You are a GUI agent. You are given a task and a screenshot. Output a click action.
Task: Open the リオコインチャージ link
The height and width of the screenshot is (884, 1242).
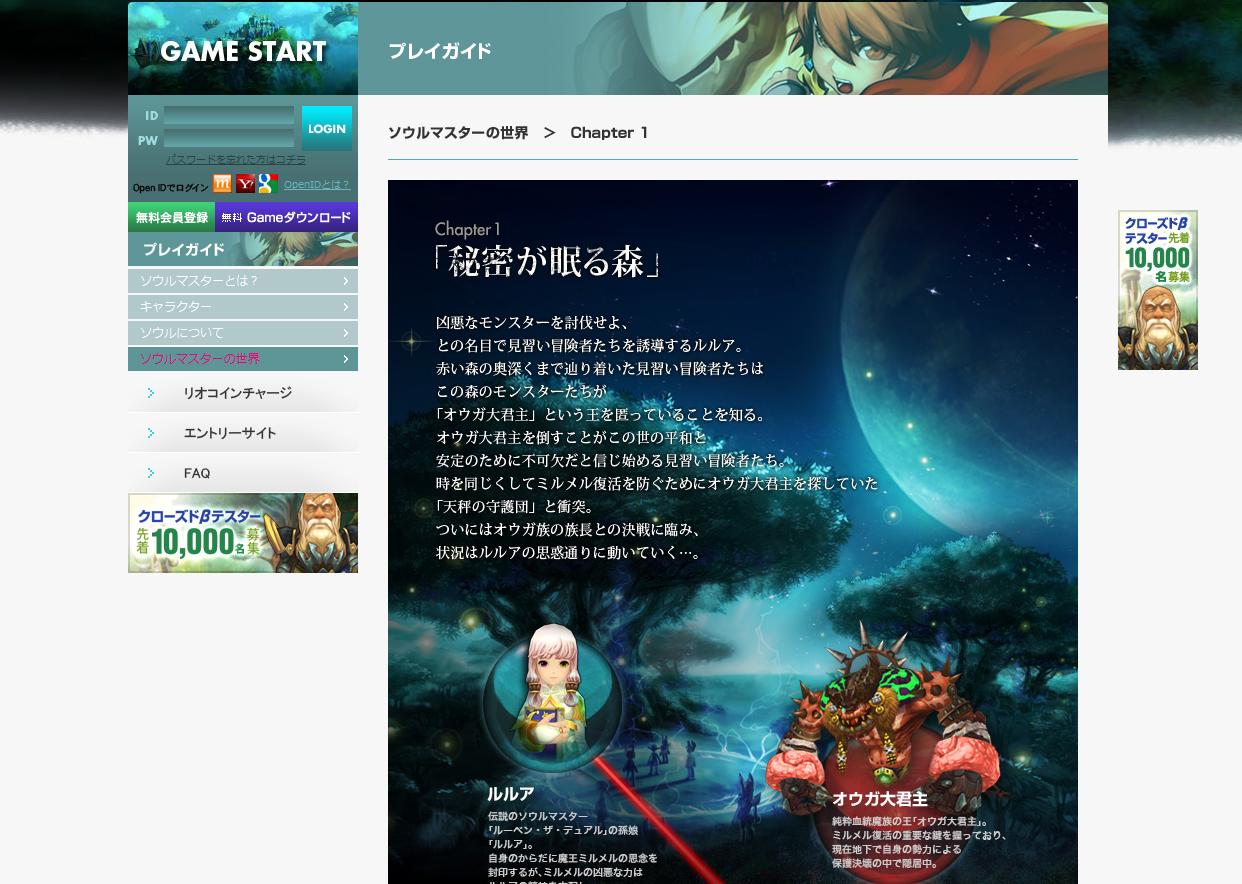[243, 393]
